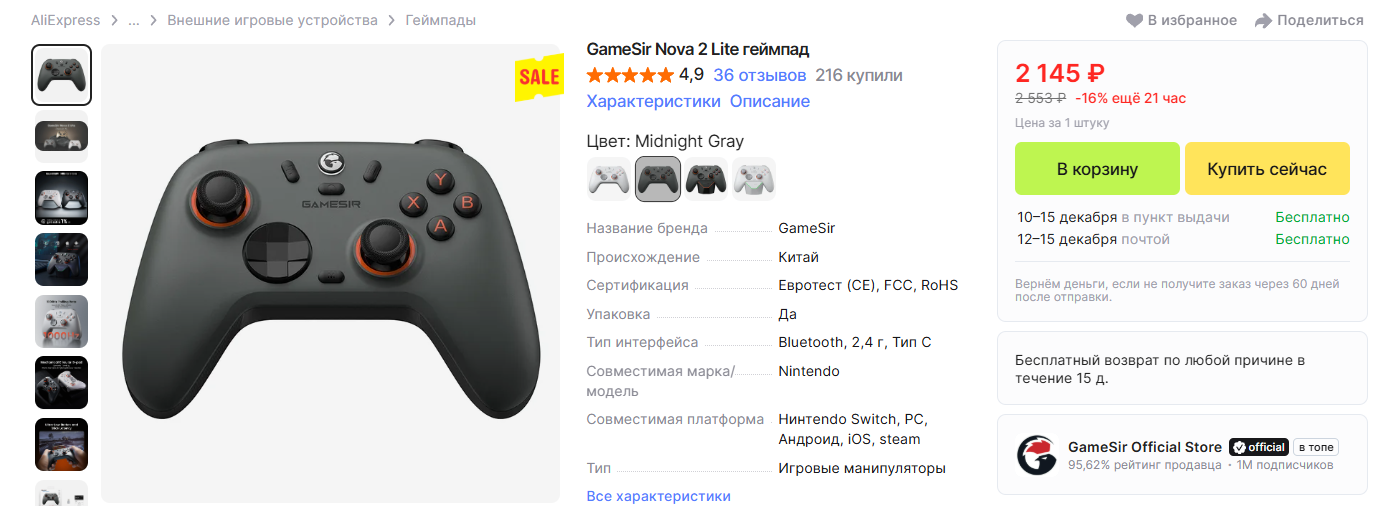This screenshot has height=506, width=1392.
Task: Choose the white-green controller color variant
Action: (x=754, y=179)
